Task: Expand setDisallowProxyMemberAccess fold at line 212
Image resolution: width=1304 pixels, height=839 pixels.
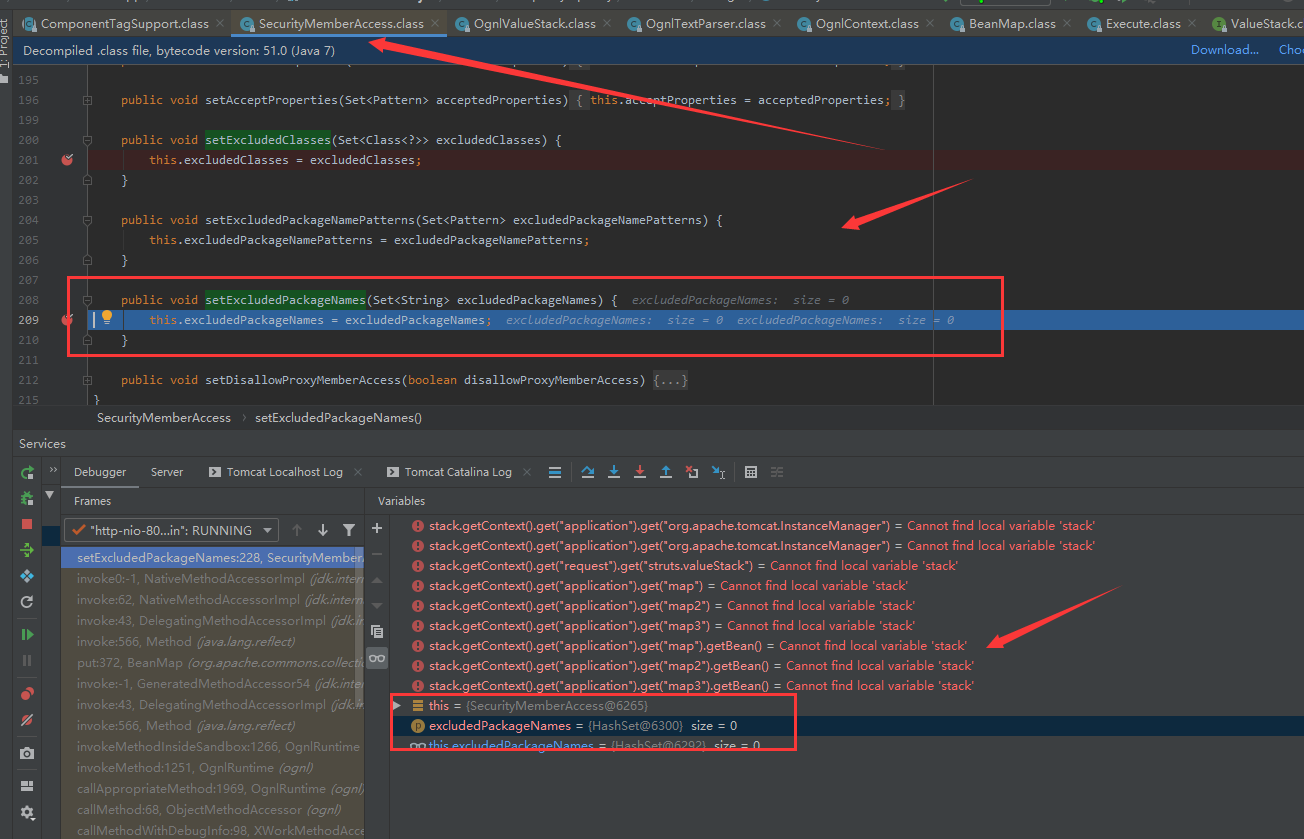Action: (x=88, y=380)
